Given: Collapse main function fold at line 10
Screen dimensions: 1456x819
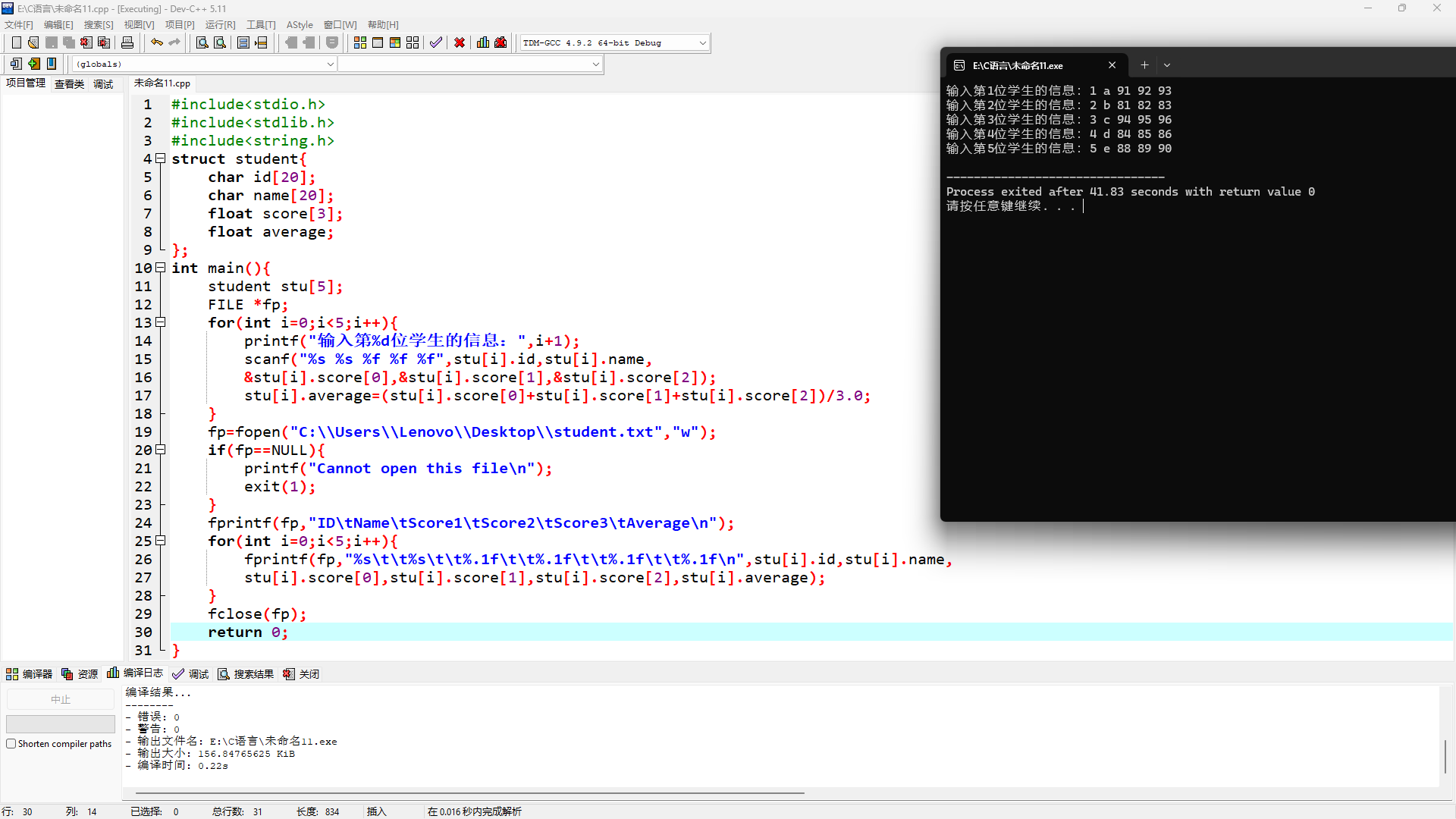Looking at the screenshot, I should click(x=161, y=268).
